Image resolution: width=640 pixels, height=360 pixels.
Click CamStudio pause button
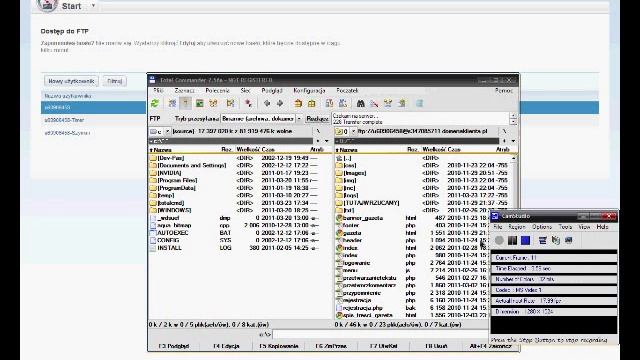(x=512, y=240)
